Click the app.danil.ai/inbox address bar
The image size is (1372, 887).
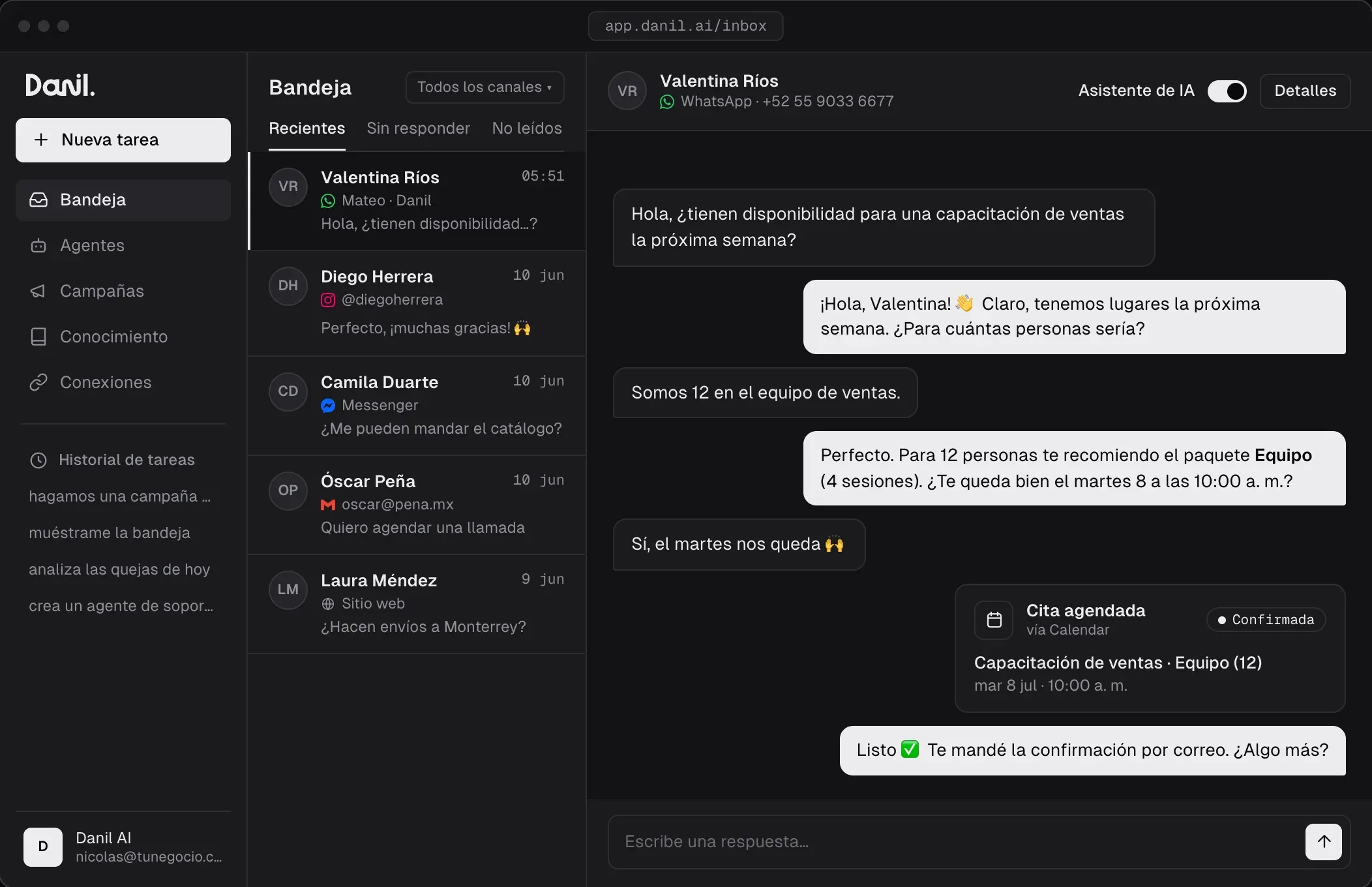tap(685, 26)
